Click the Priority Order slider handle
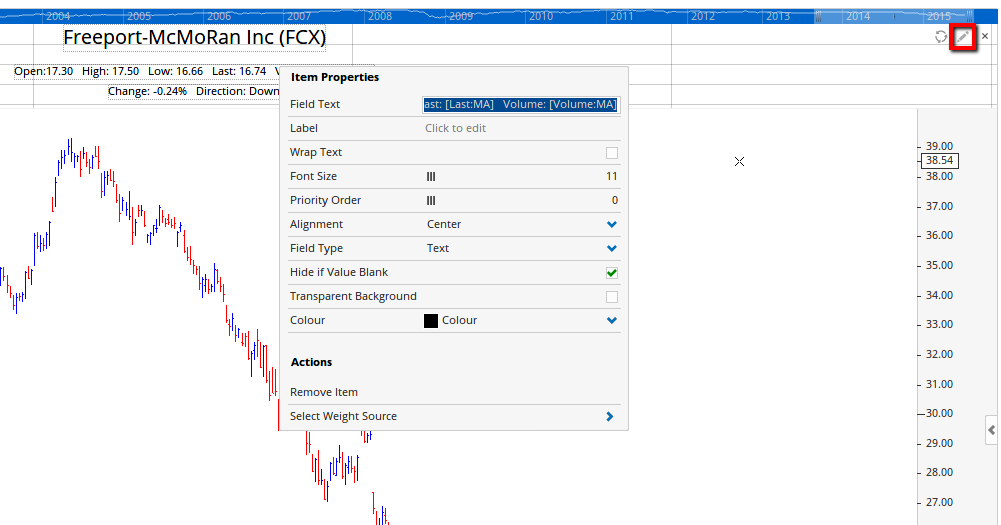Viewport: 1001px width, 525px height. point(431,201)
